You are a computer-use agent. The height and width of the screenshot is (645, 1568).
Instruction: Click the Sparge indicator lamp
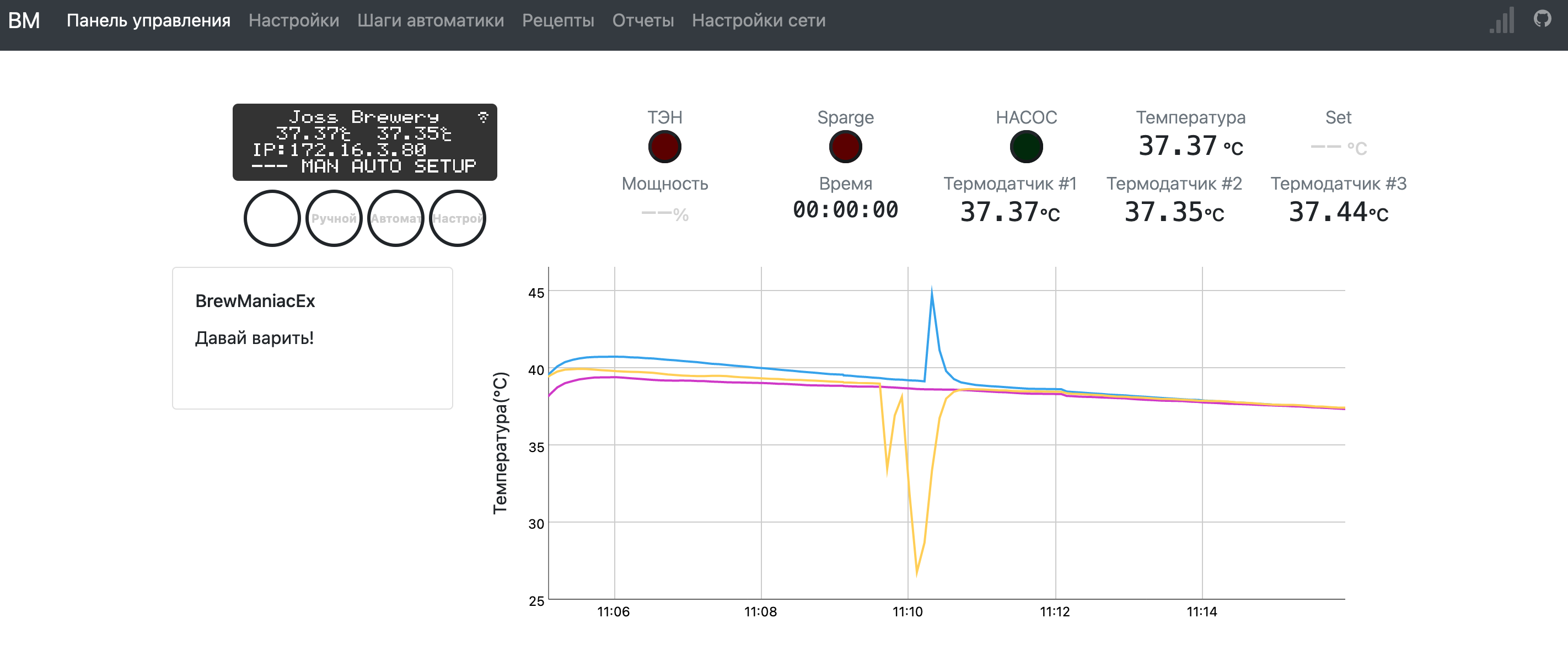(x=846, y=147)
